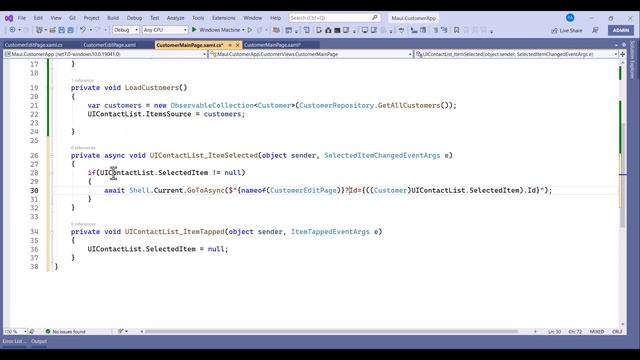Open the Git menu

click(72, 18)
